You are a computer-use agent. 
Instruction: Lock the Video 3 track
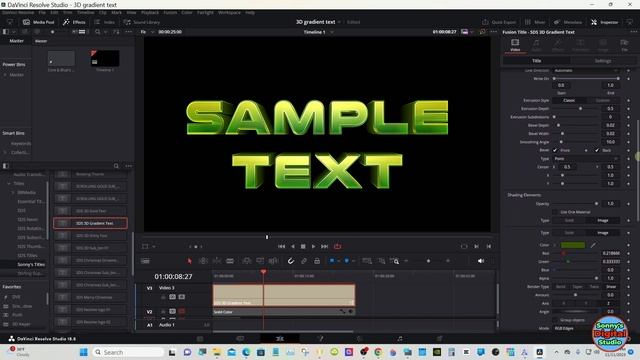coord(163,297)
